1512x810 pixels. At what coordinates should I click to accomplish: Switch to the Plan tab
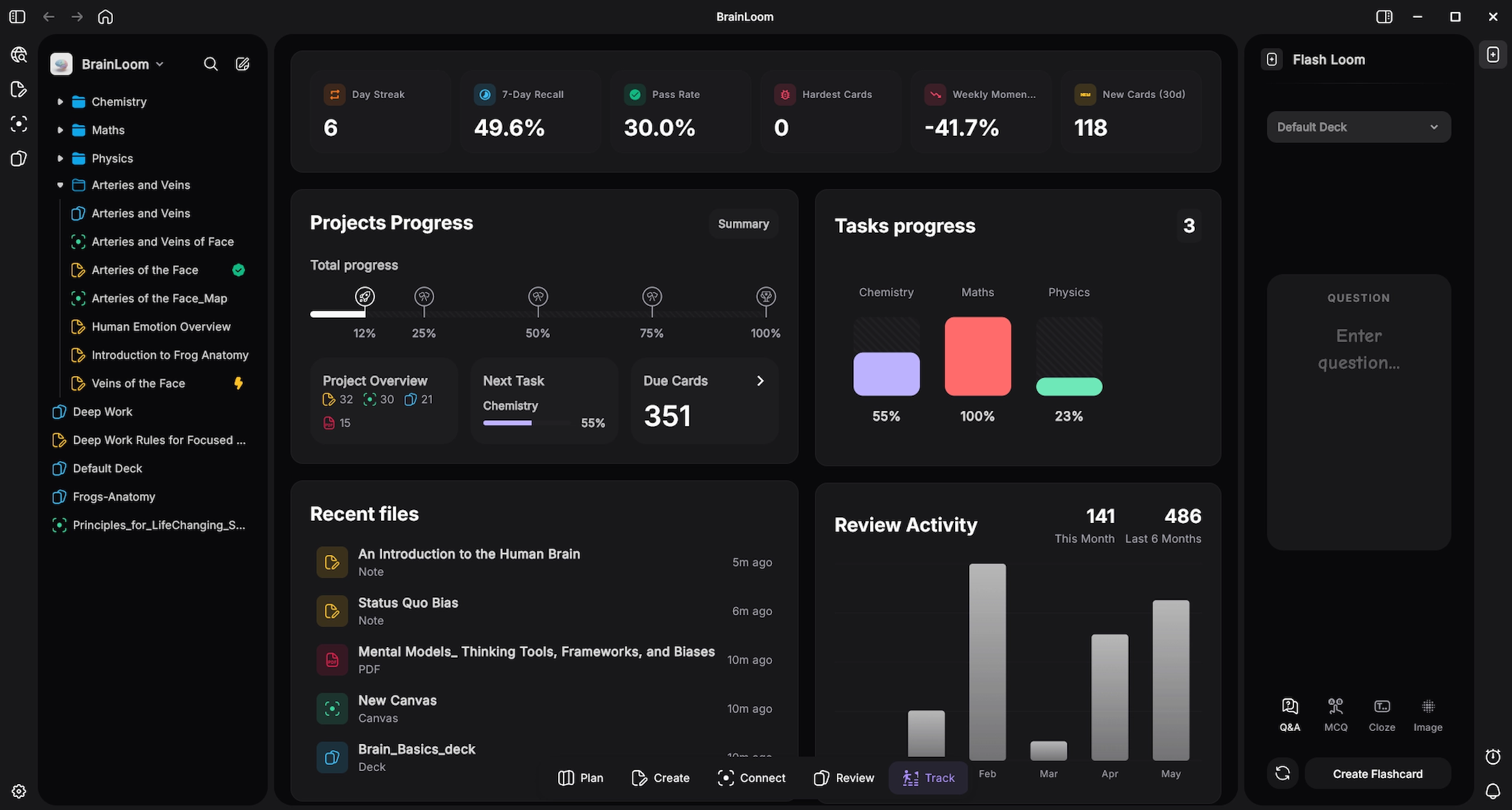click(x=581, y=778)
